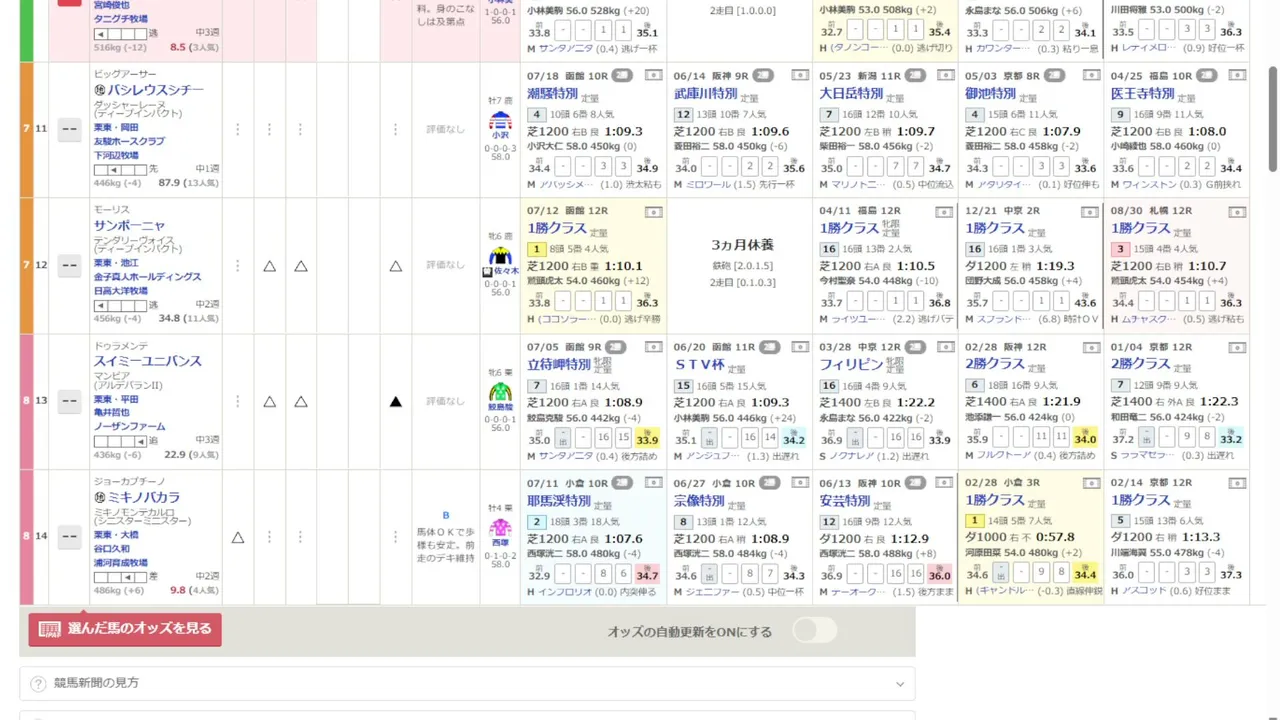Open the video icon for 07/18 函館 10R race
This screenshot has height=720, width=1280.
click(653, 75)
